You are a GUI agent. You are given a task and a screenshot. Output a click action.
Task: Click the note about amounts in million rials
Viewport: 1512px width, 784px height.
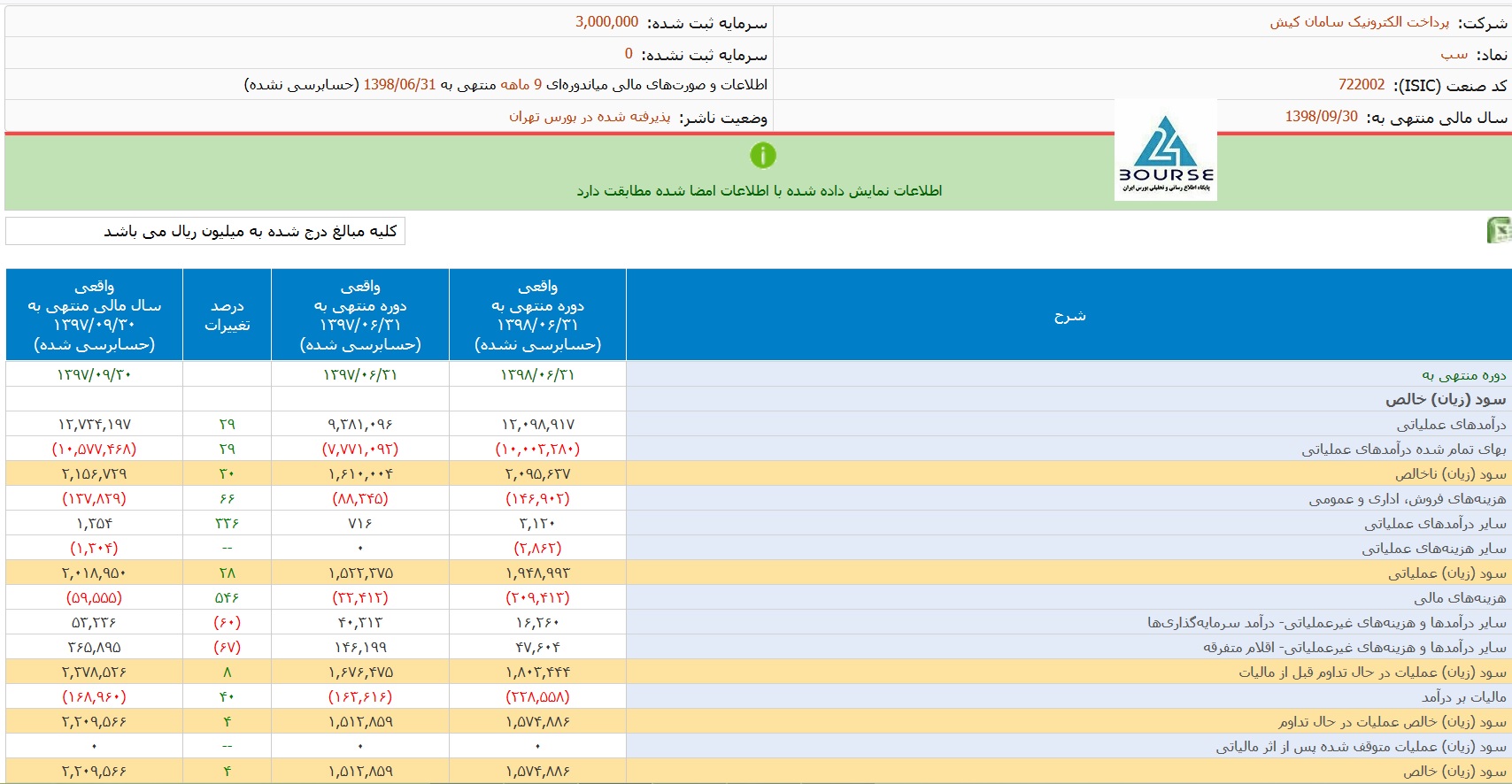[250, 231]
